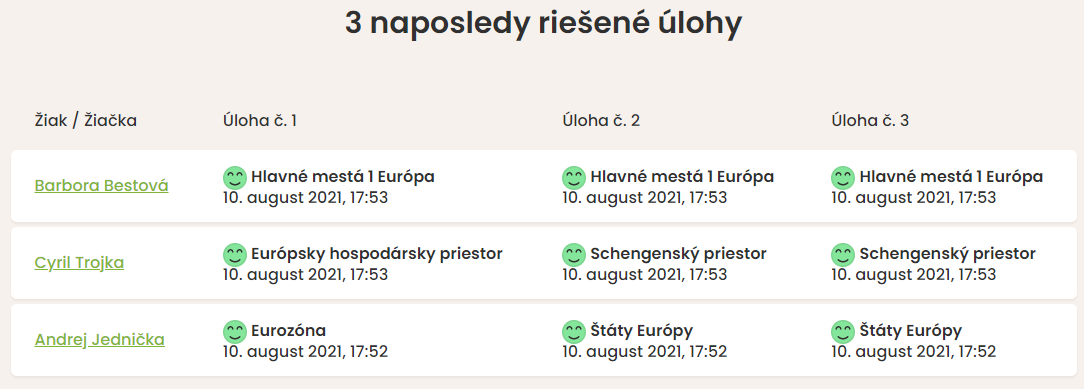Viewport: 1084px width, 389px height.
Task: Click smiley icon for Andrej's task 2
Action: pos(574,332)
